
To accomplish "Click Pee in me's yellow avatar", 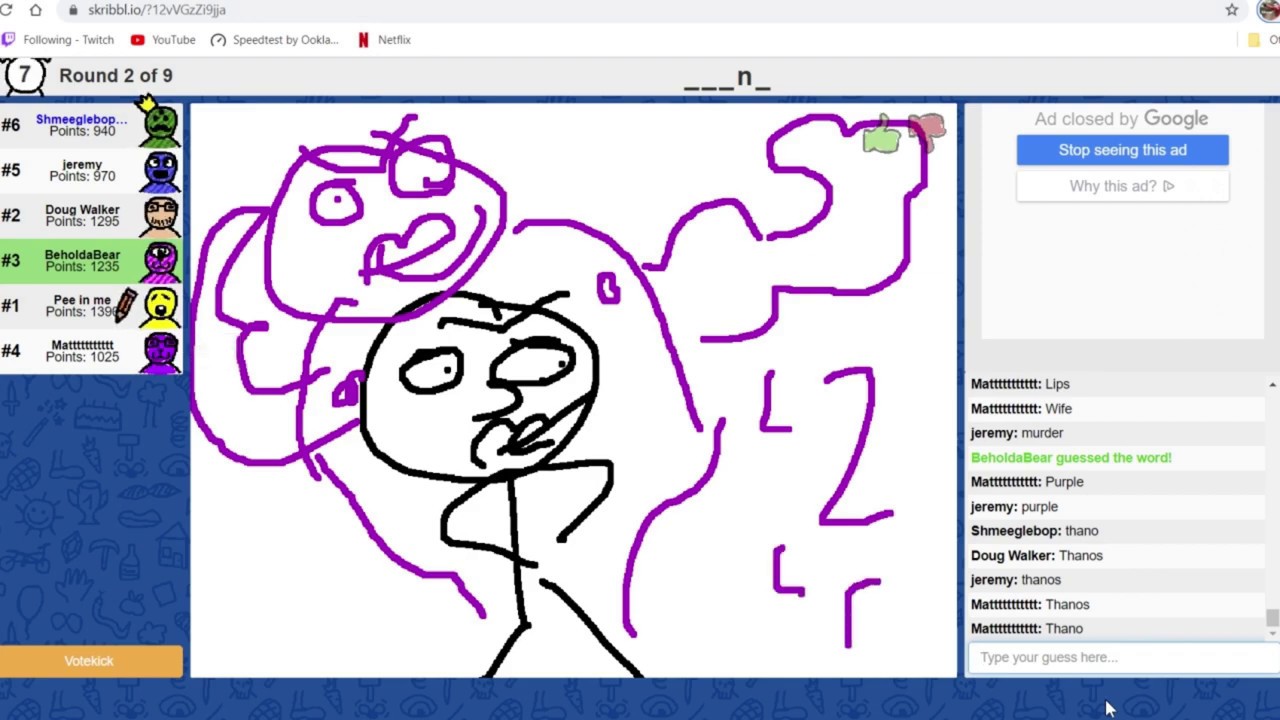I will click(160, 305).
